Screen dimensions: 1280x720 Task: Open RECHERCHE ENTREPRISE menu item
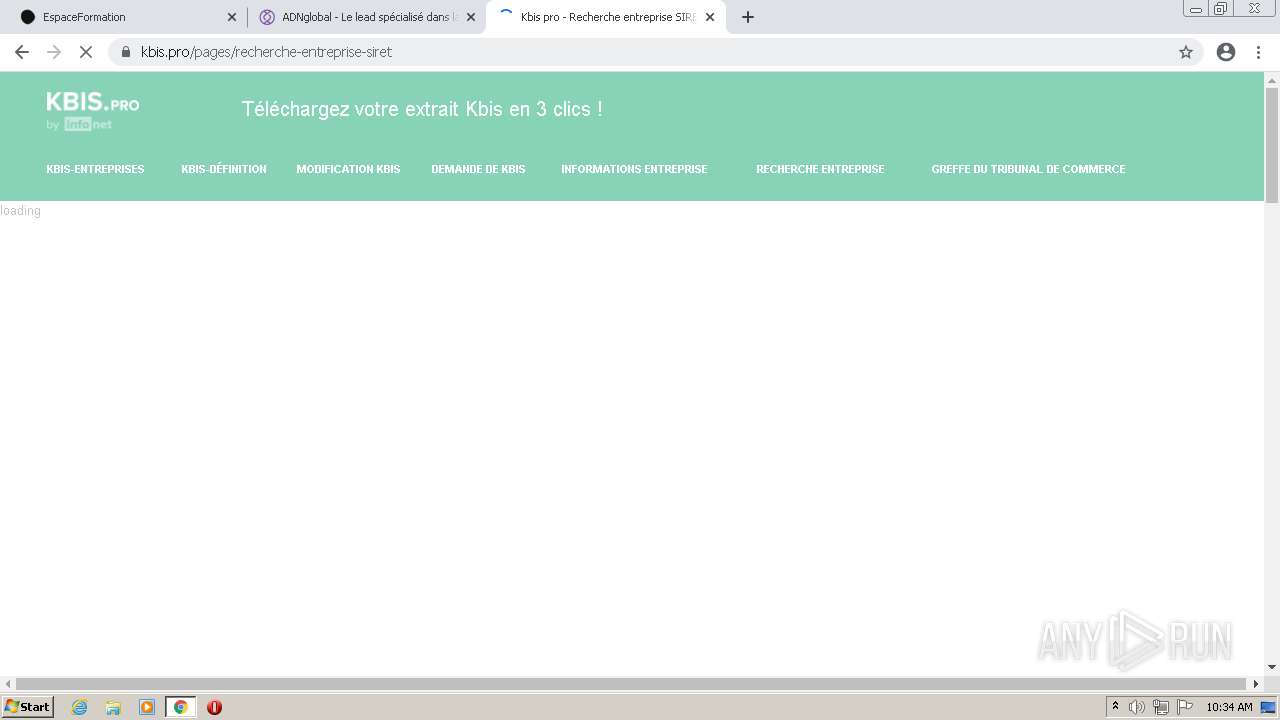click(820, 169)
